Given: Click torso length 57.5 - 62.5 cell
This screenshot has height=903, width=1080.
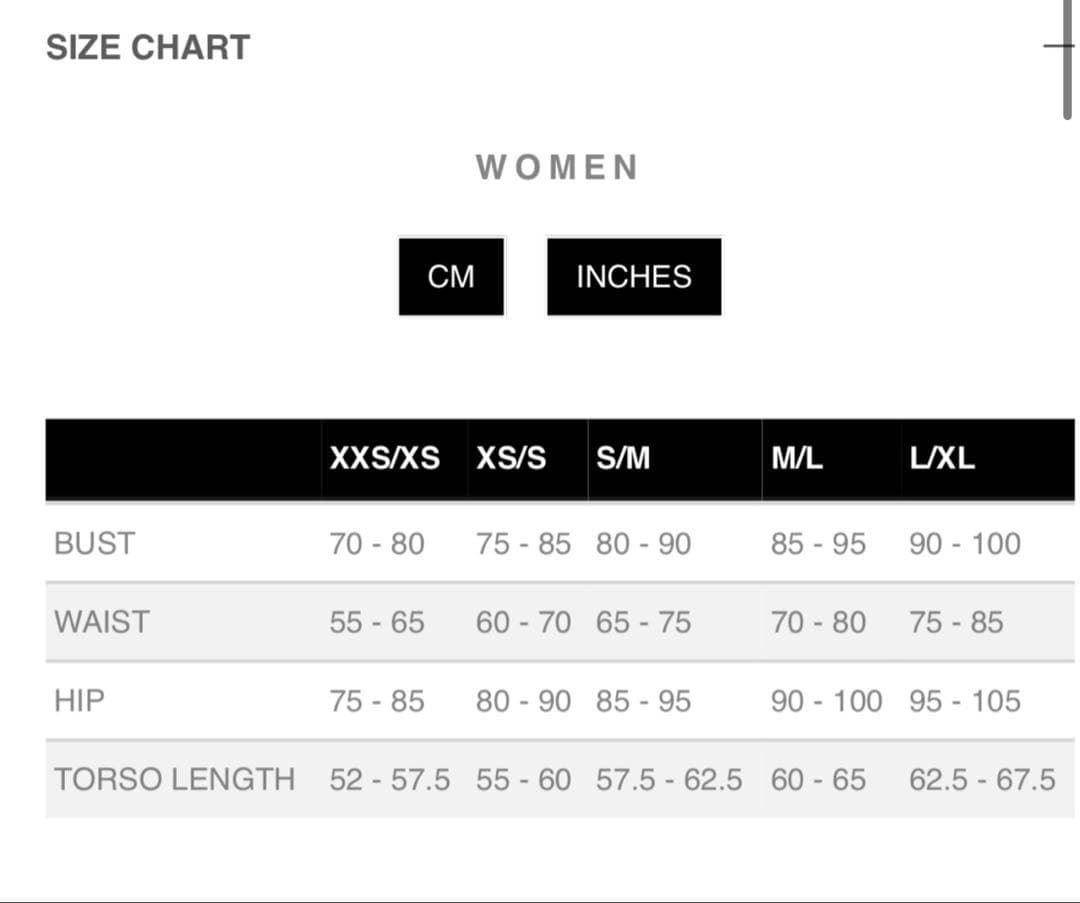Looking at the screenshot, I should click(669, 779).
